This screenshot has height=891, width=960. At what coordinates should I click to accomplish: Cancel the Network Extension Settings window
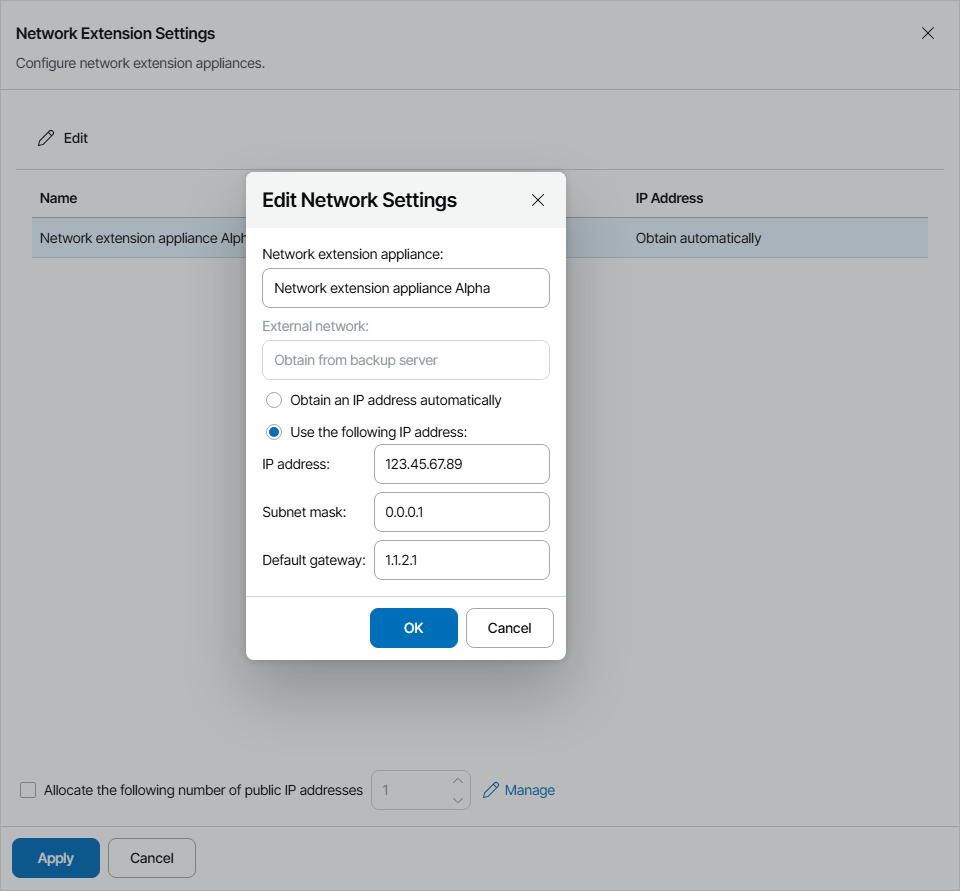click(x=152, y=858)
